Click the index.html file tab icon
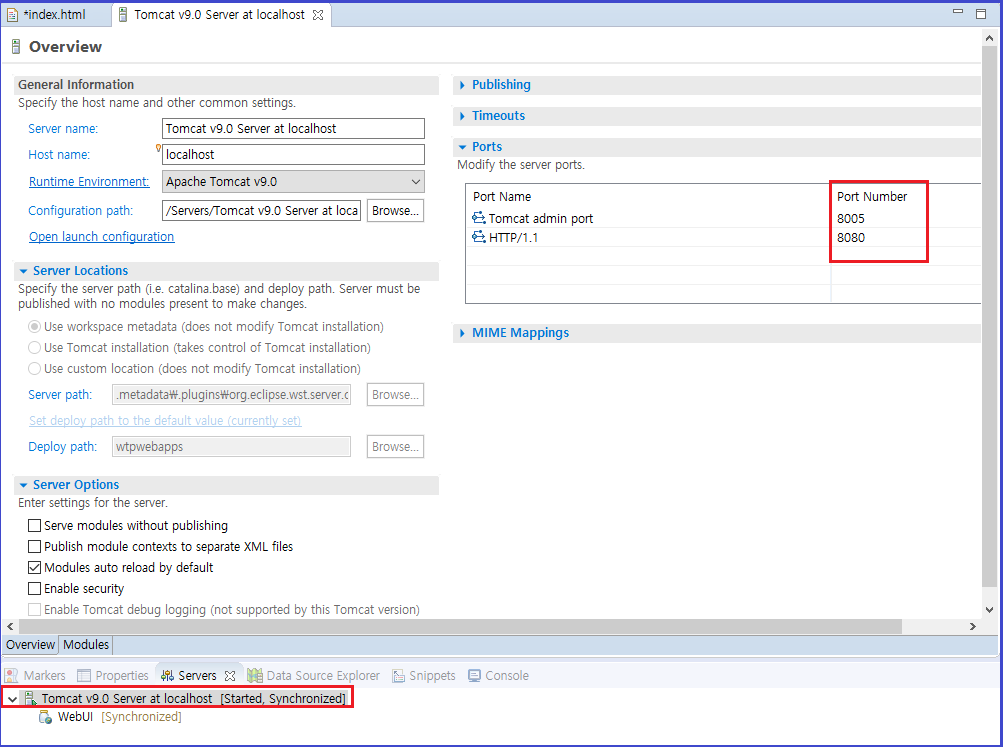The width and height of the screenshot is (1003, 747). pos(12,15)
